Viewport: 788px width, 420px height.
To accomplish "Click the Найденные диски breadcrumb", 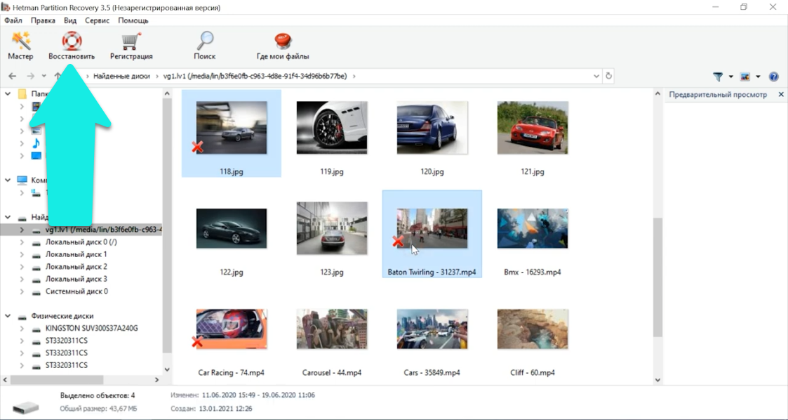I will point(122,76).
